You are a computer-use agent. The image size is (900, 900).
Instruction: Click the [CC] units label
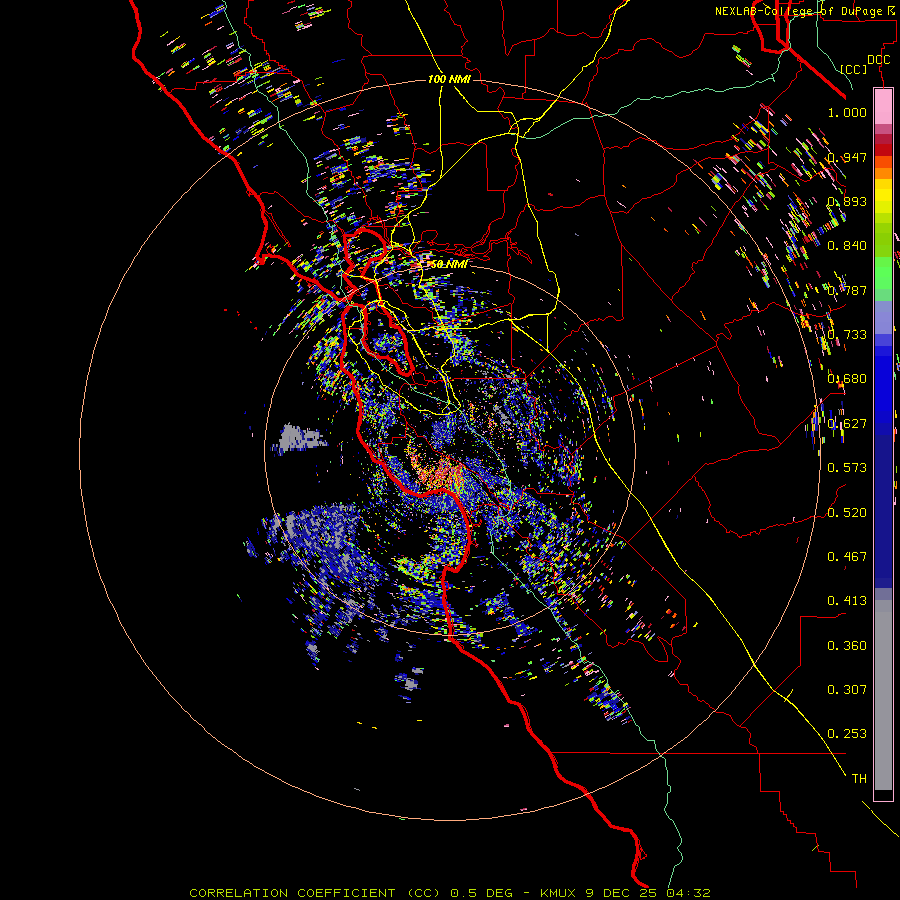(x=854, y=69)
